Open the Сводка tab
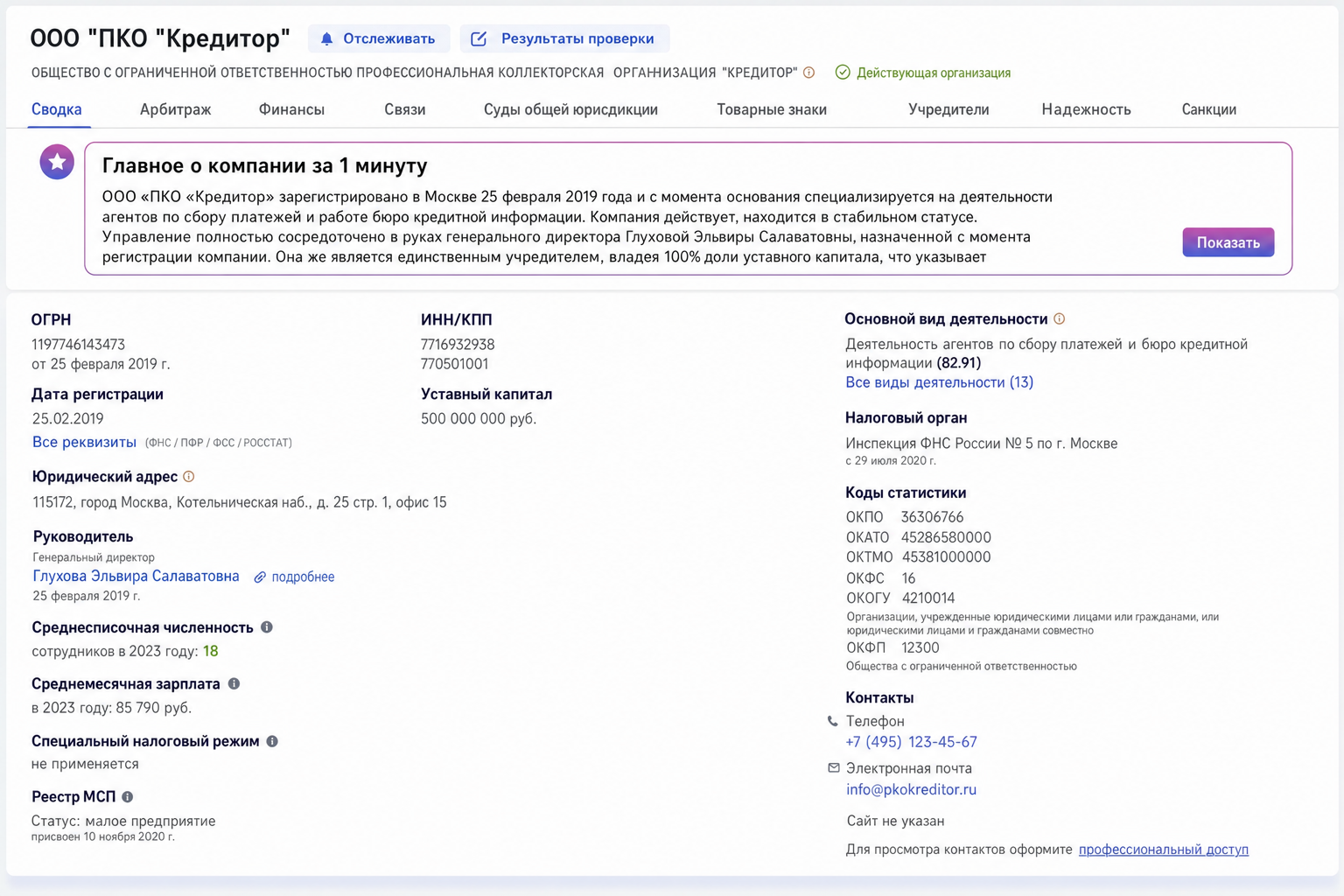This screenshot has width=1344, height=896. pos(57,109)
